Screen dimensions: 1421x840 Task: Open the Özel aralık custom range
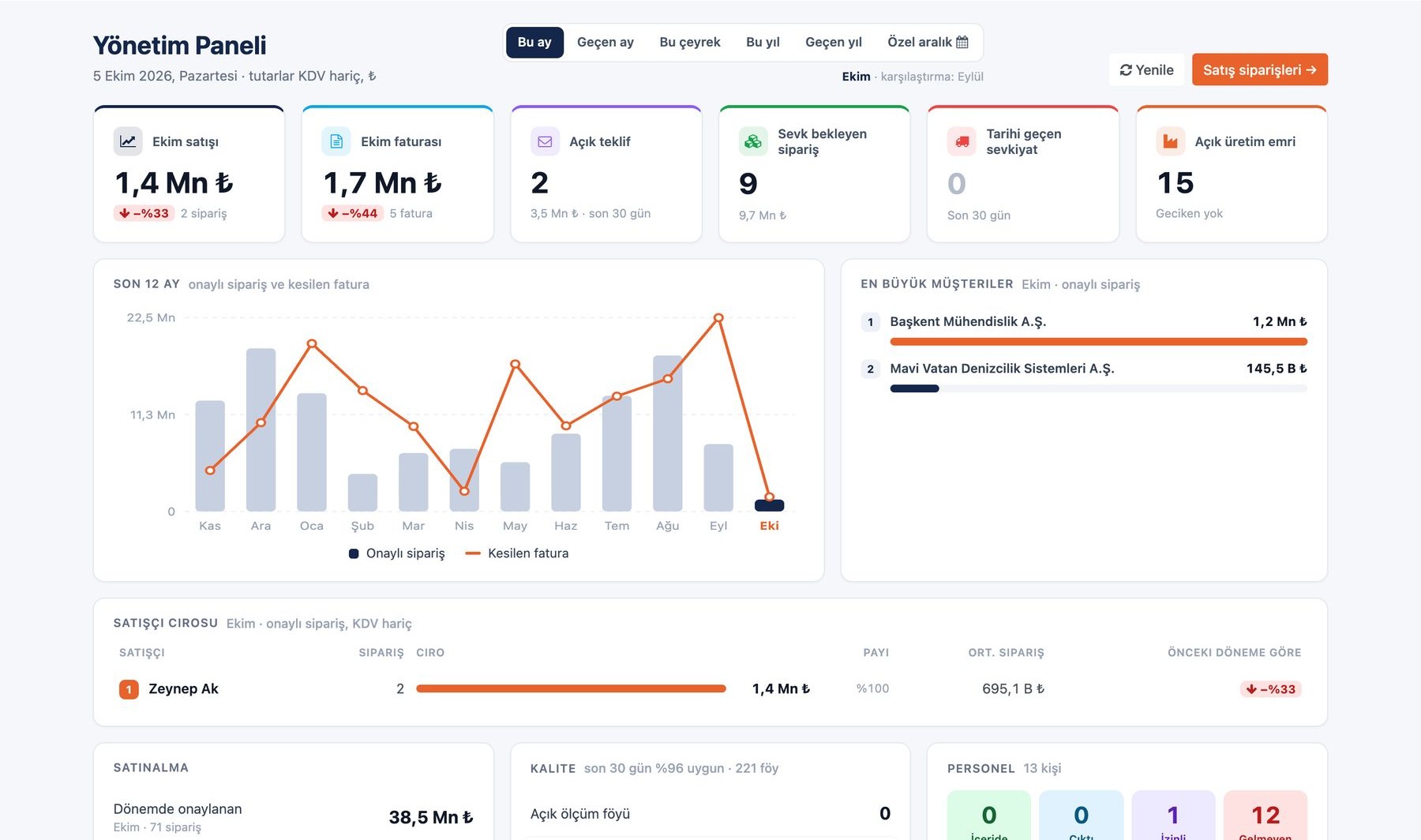point(928,42)
